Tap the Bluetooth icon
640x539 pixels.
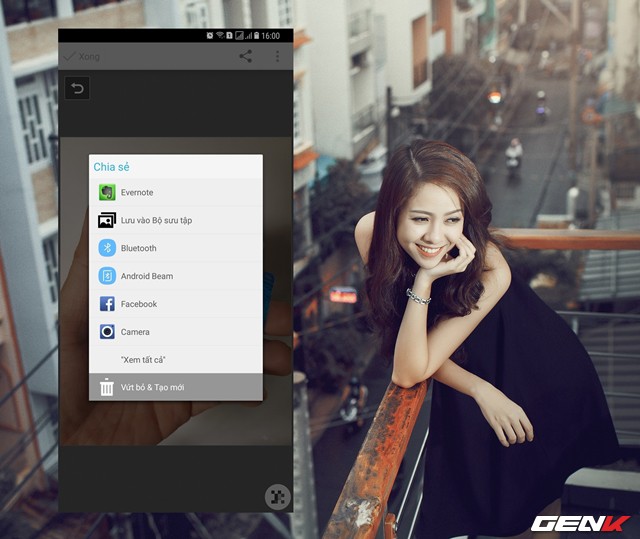point(107,248)
